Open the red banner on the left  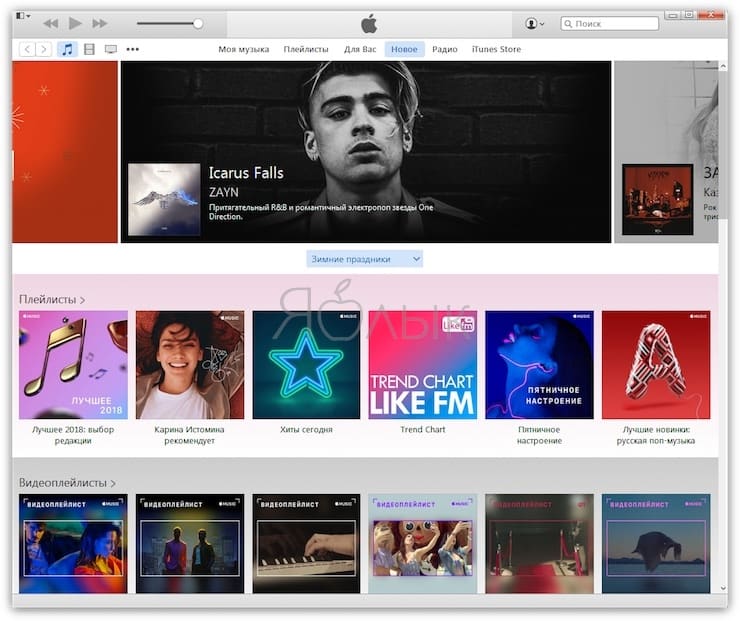click(x=65, y=152)
